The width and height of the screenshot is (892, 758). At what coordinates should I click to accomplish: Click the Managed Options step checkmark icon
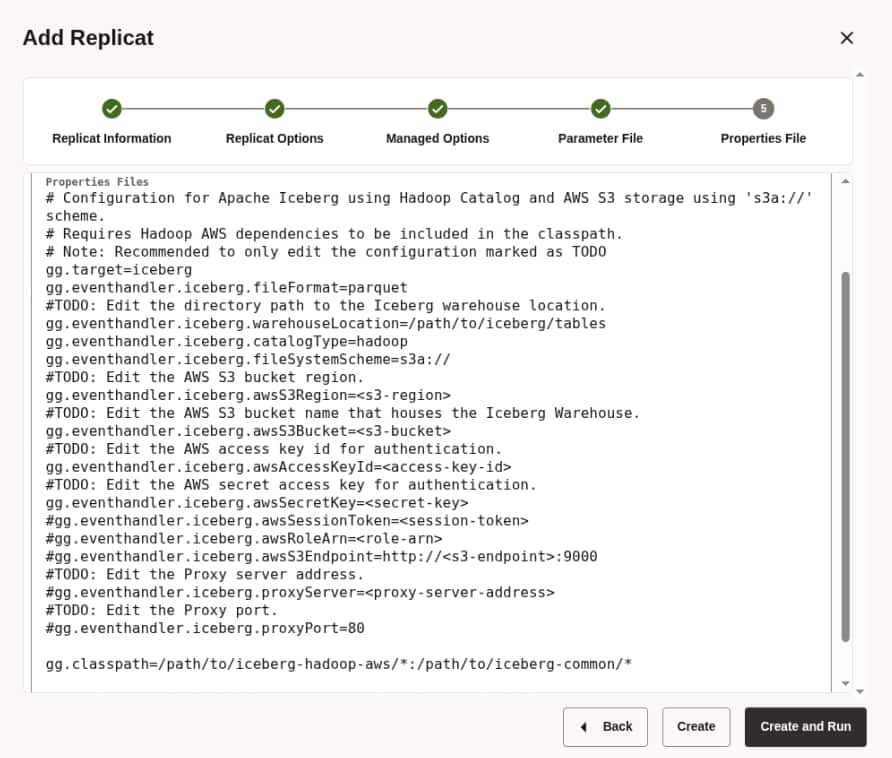437,109
